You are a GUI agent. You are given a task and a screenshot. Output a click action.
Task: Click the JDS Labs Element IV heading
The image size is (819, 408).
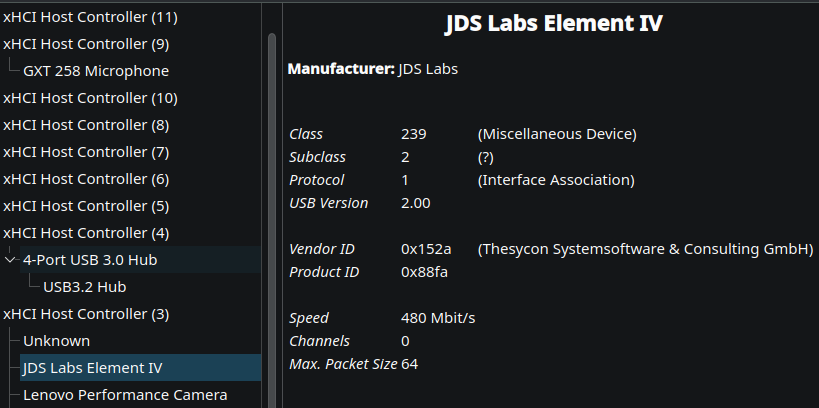pos(554,24)
